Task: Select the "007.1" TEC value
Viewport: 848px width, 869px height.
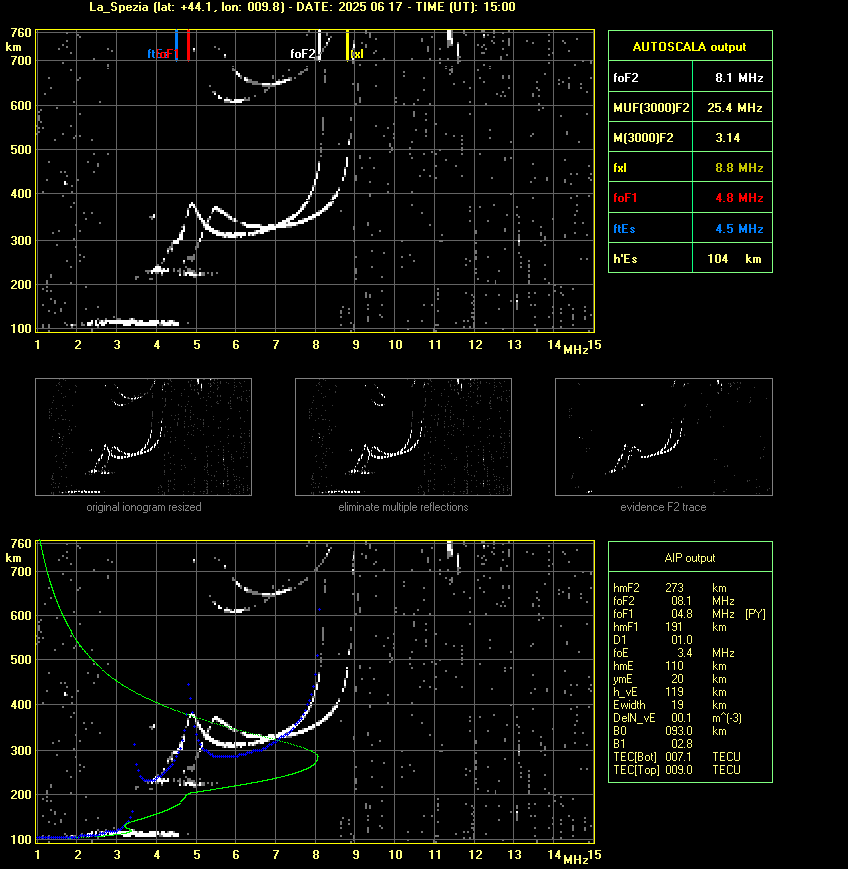Action: click(x=679, y=757)
